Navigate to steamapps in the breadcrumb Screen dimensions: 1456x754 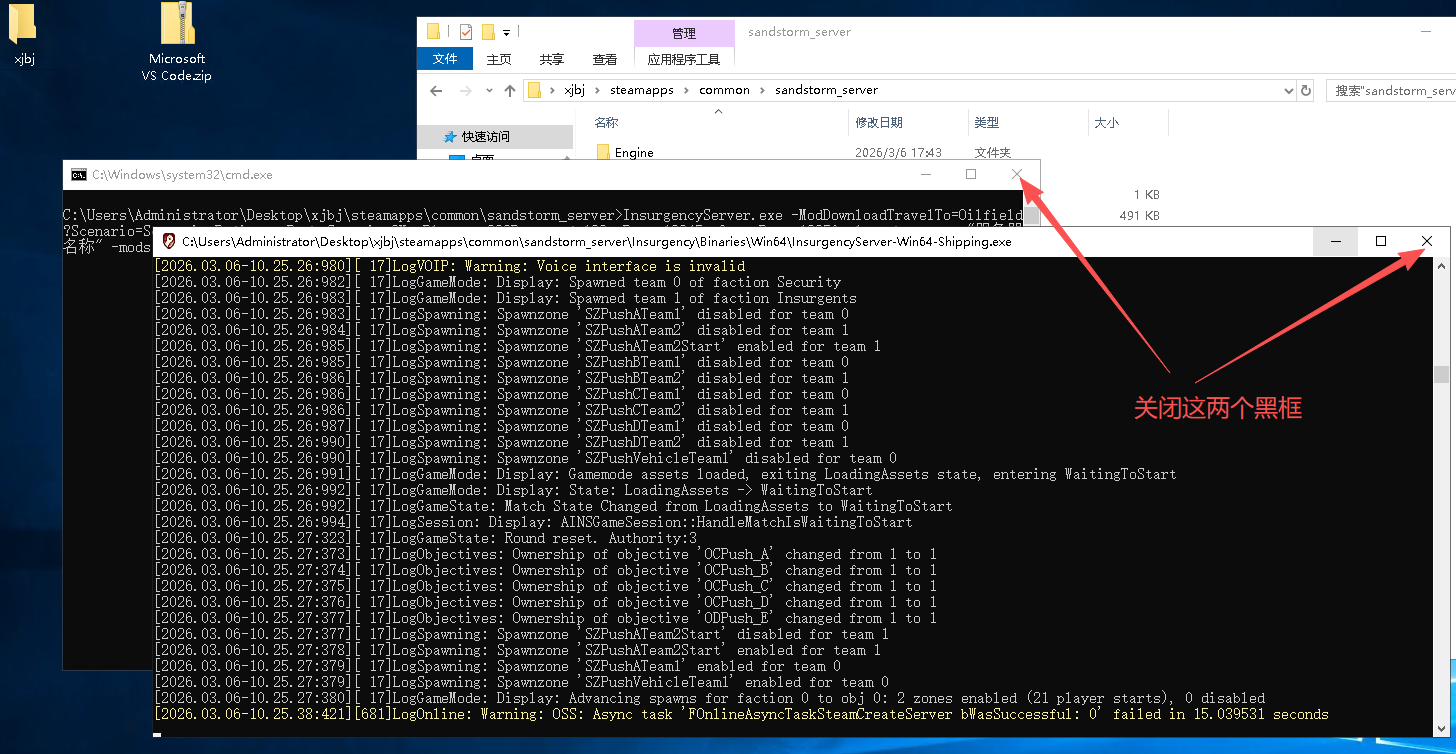click(643, 90)
